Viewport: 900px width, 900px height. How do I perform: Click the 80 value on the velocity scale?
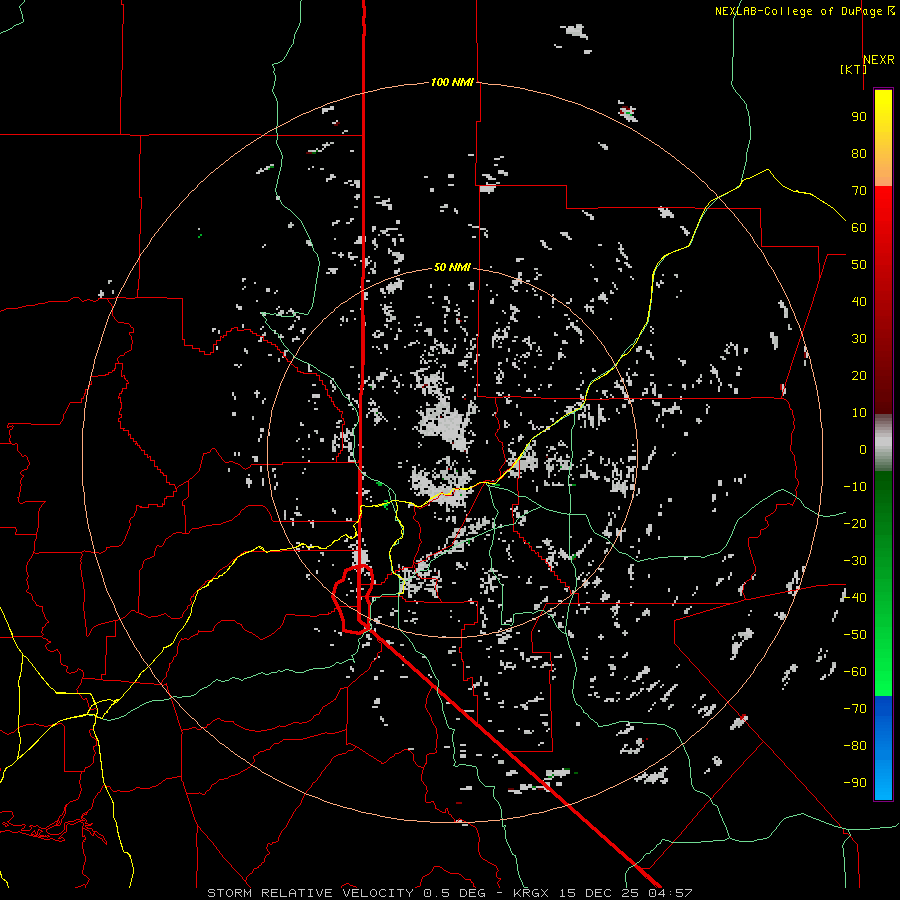point(859,154)
